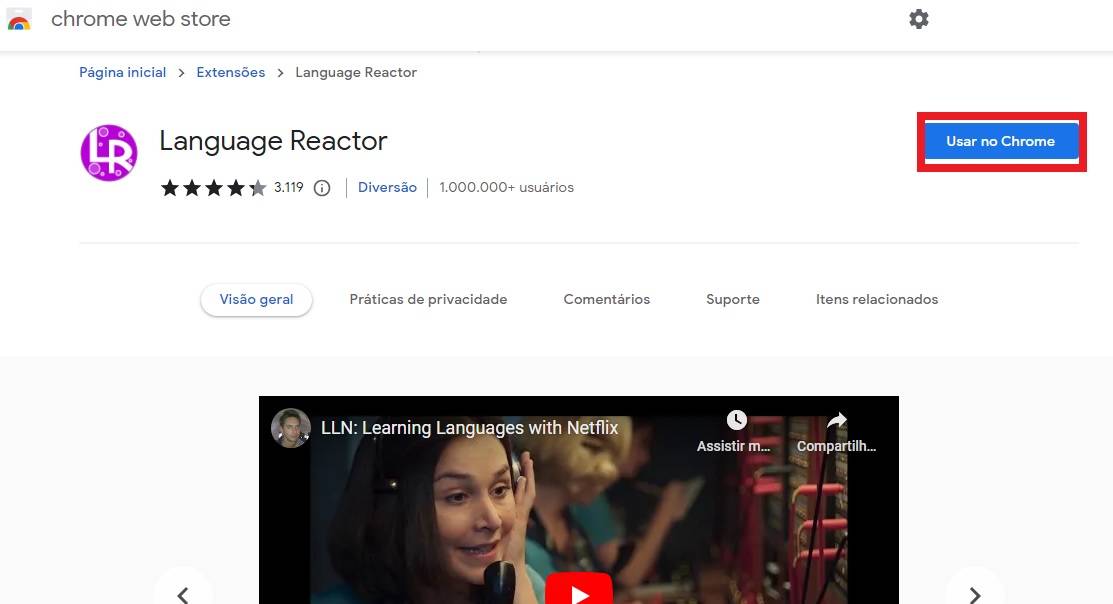The height and width of the screenshot is (604, 1113).
Task: Open the Comentários tab
Action: [606, 300]
